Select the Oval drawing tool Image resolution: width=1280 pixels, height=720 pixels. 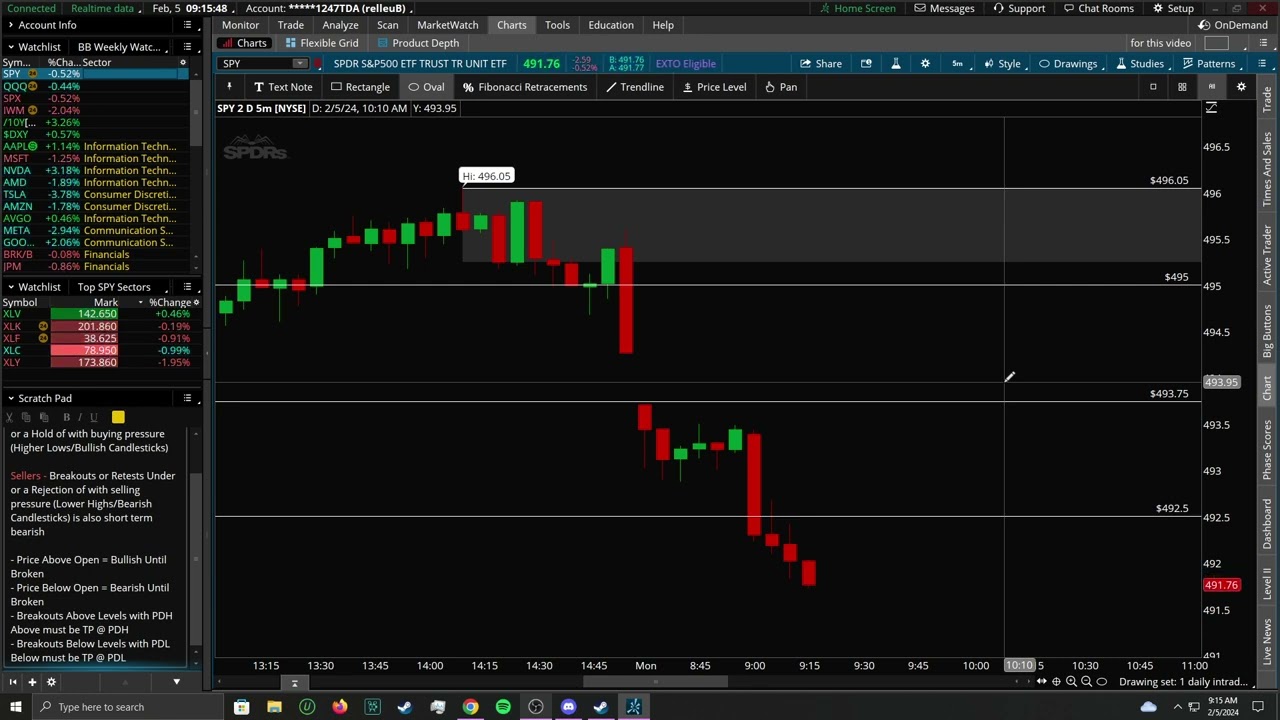[x=426, y=87]
